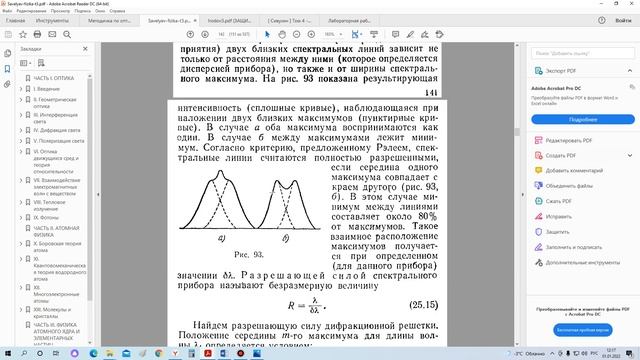Screen dimensions: 640x360
Task: Send the file by email with the envelope icon
Action: [x=52, y=35]
